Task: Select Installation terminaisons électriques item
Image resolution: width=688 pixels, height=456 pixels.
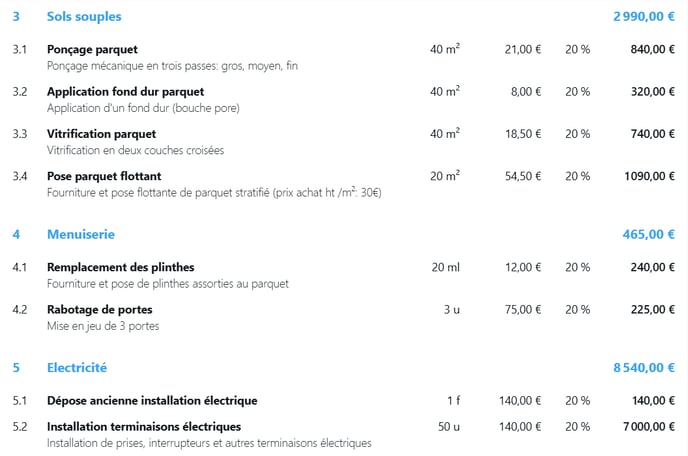Action: [x=144, y=427]
